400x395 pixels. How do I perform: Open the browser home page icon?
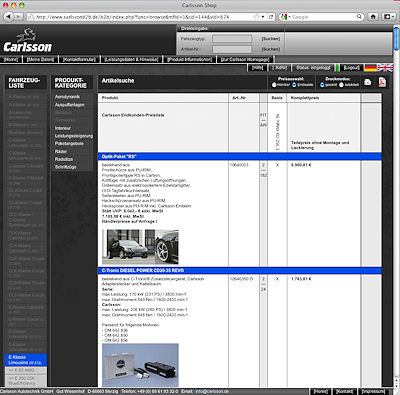click(373, 16)
